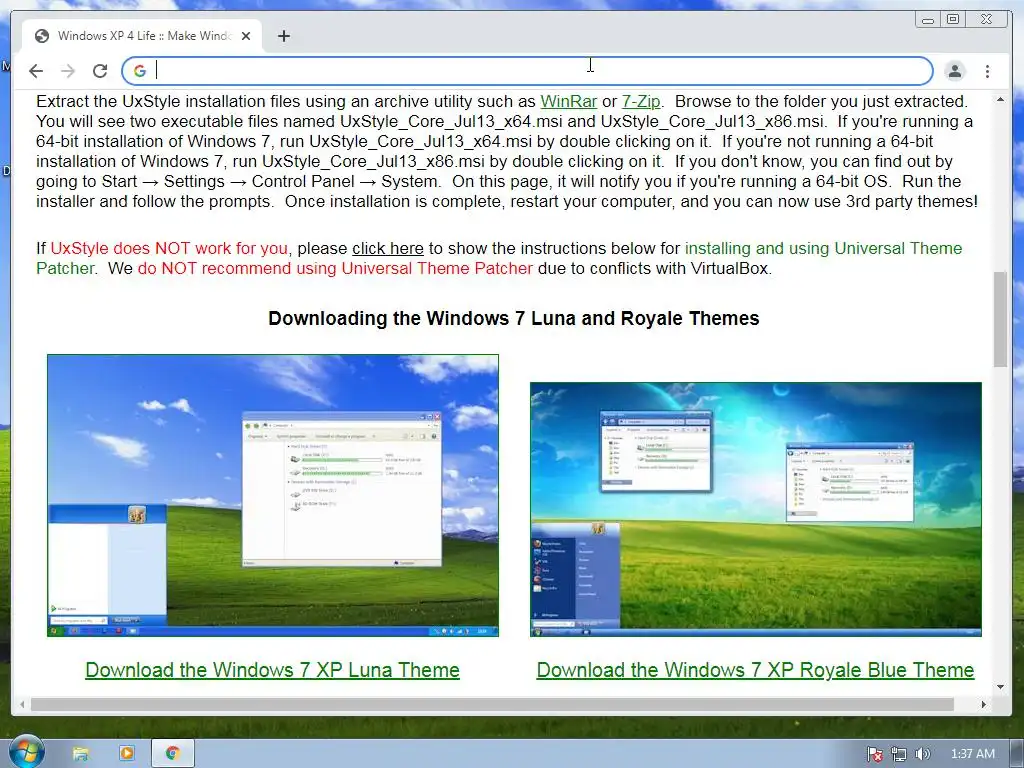Screen dimensions: 1024x768
Task: Open the WinRar link
Action: (568, 101)
